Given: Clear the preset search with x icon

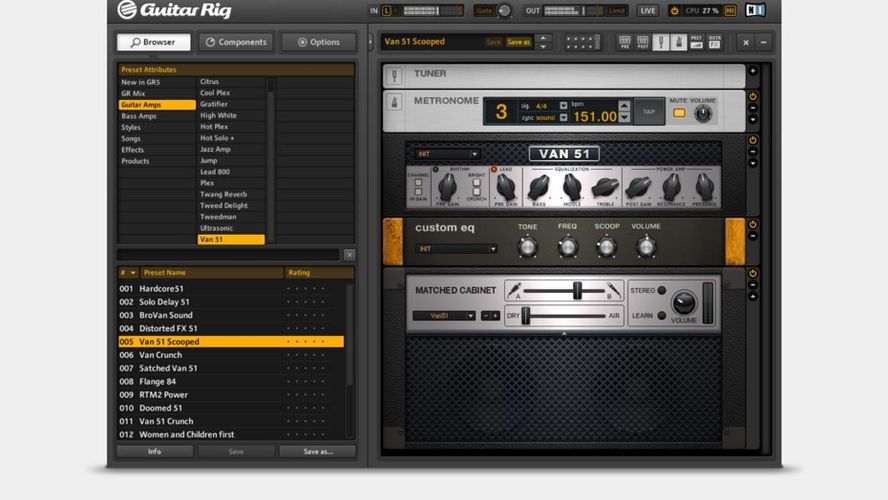Looking at the screenshot, I should tap(349, 255).
